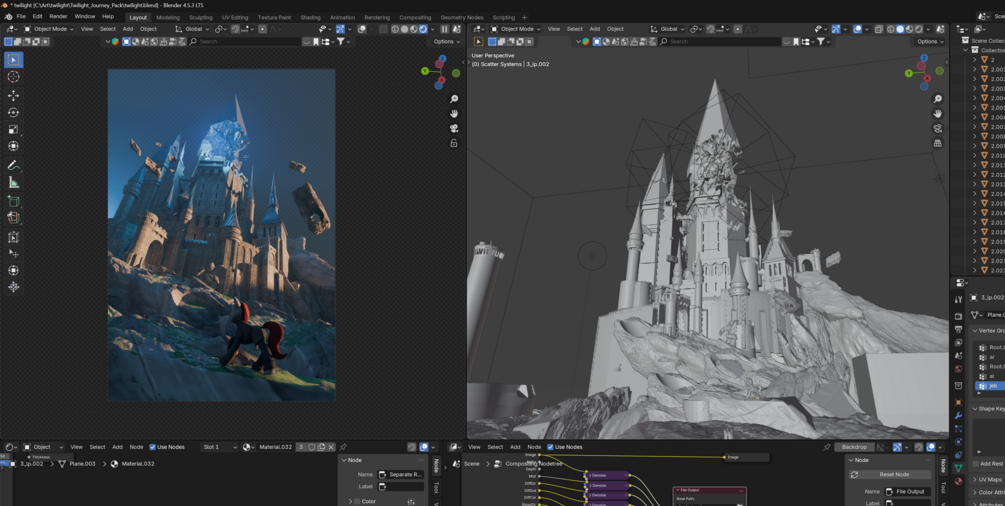Toggle camera view in right viewport
The width and height of the screenshot is (1005, 506).
938,128
